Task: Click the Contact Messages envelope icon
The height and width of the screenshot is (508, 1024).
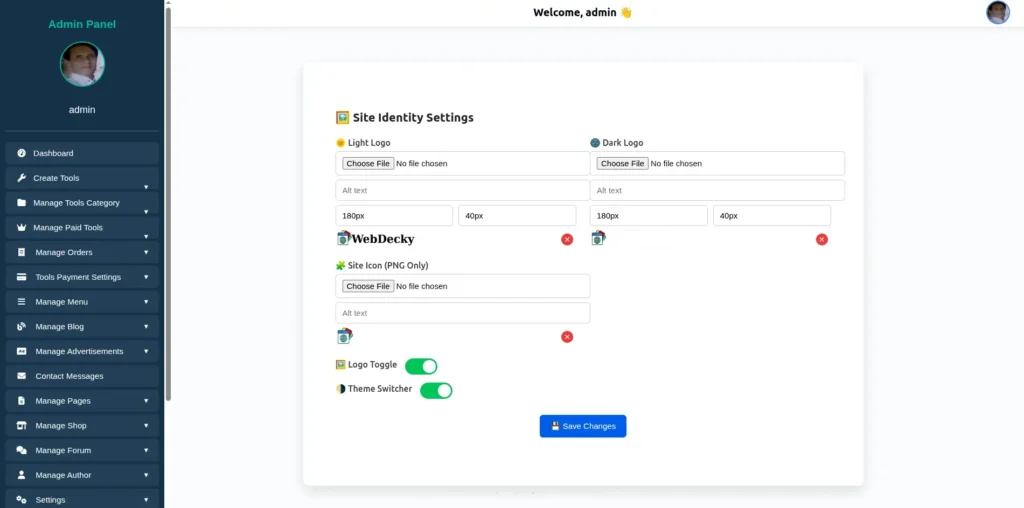Action: click(22, 376)
